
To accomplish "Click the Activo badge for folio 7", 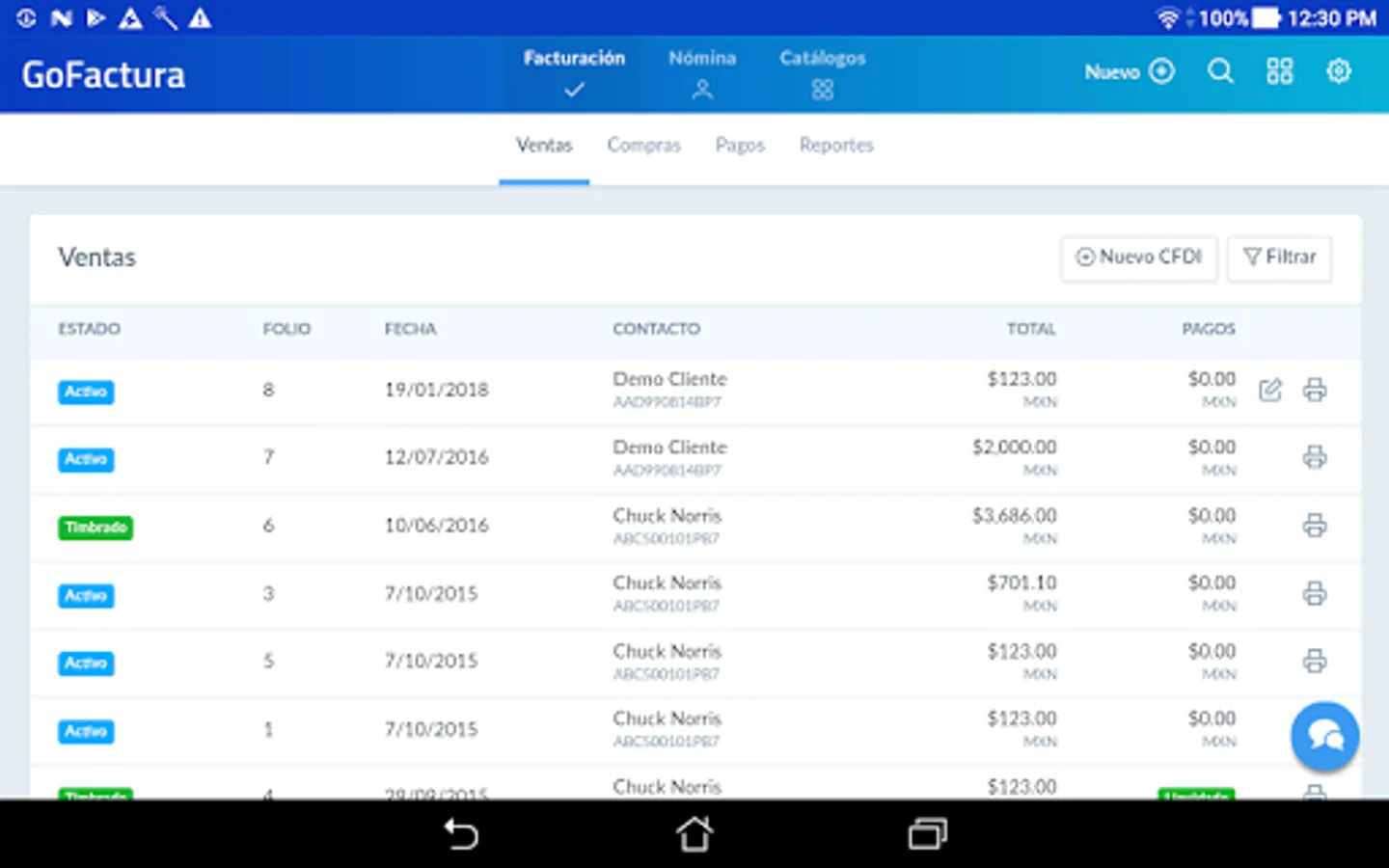I will 86,459.
